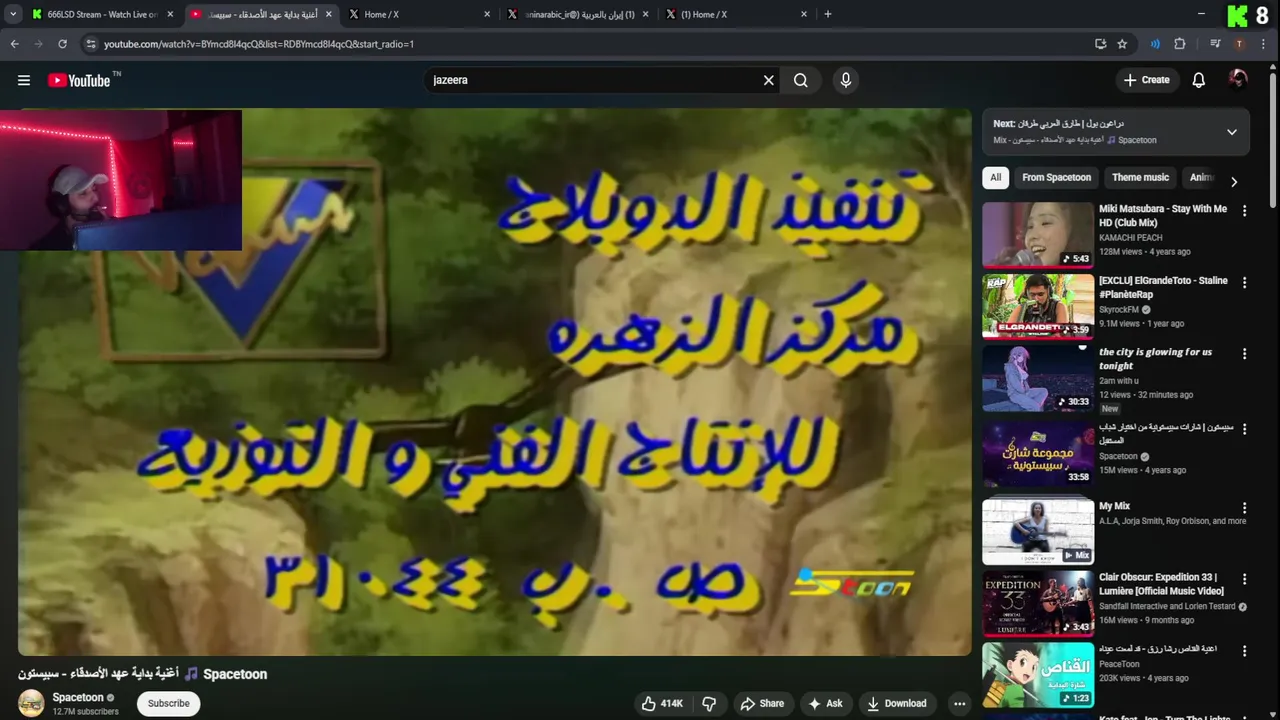Open a new browser tab
This screenshot has height=720, width=1280.
click(827, 14)
